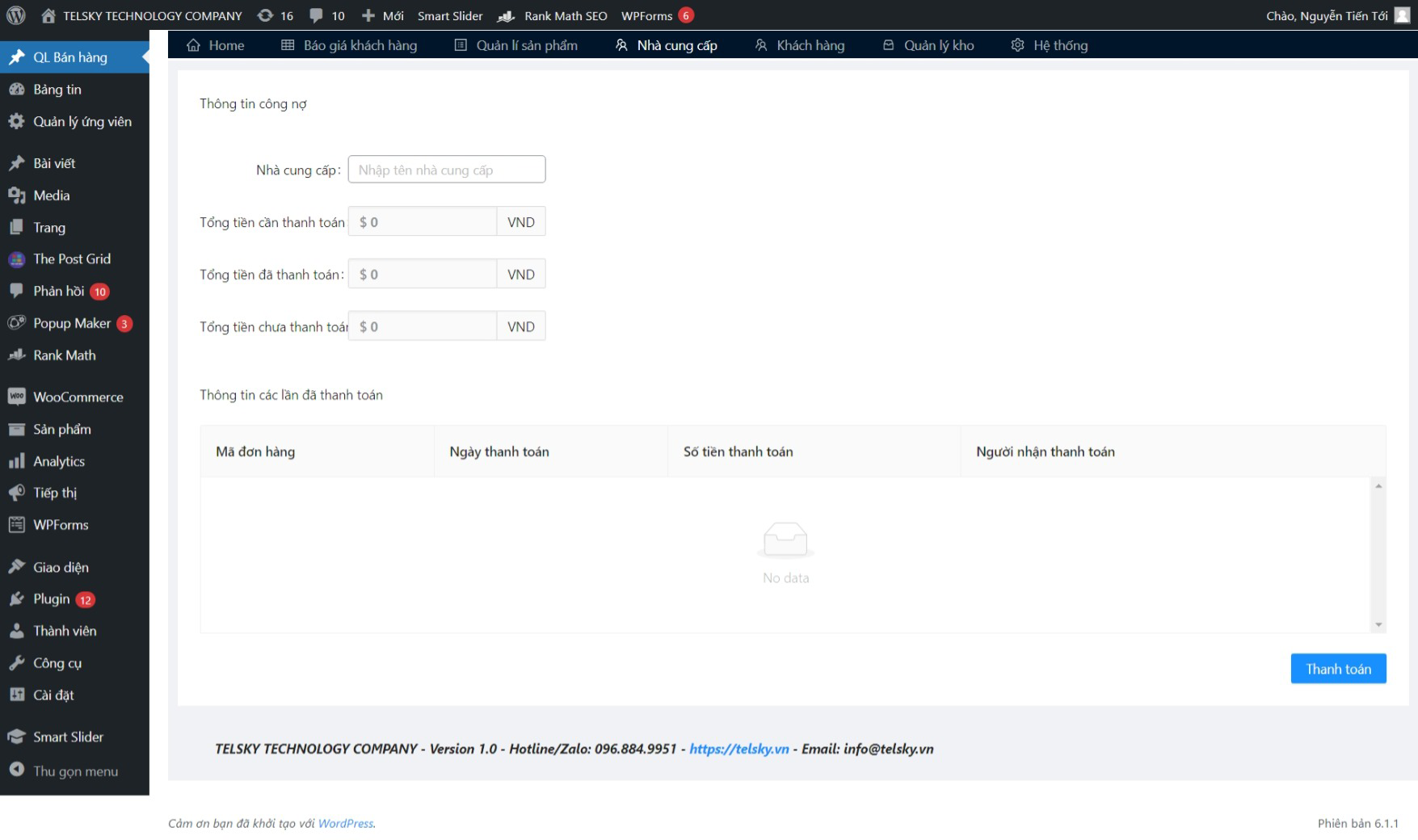Click the table scrollbar up arrow
This screenshot has height=840, width=1418.
pos(1378,485)
